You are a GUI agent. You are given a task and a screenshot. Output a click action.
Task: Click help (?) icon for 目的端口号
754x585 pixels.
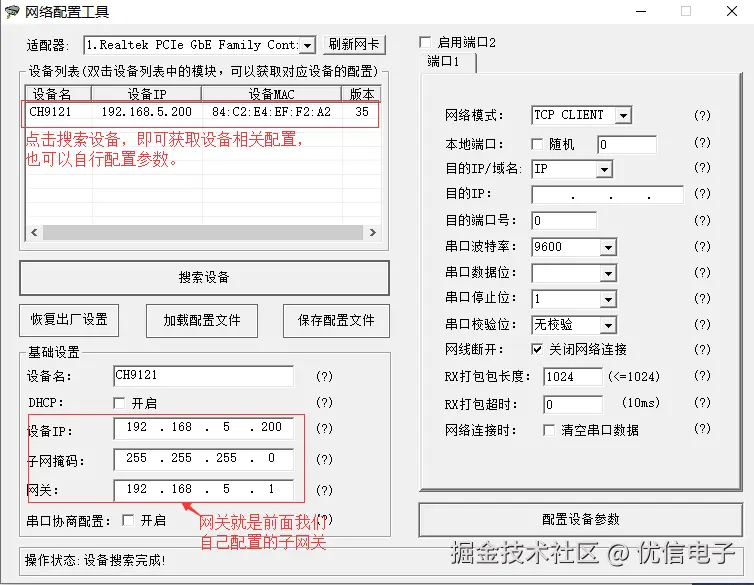pyautogui.click(x=702, y=220)
